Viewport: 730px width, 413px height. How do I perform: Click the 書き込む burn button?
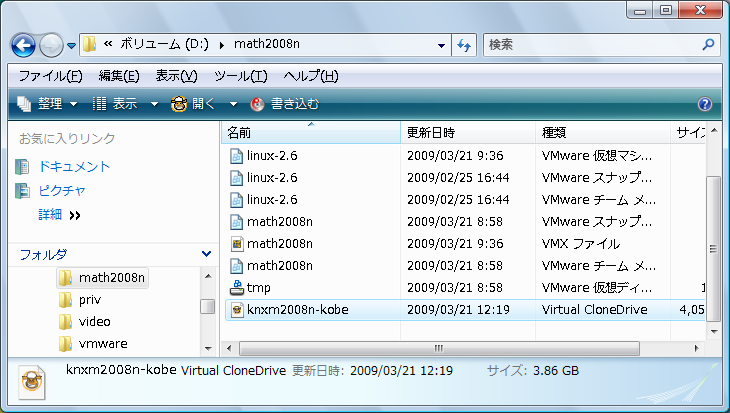point(284,103)
